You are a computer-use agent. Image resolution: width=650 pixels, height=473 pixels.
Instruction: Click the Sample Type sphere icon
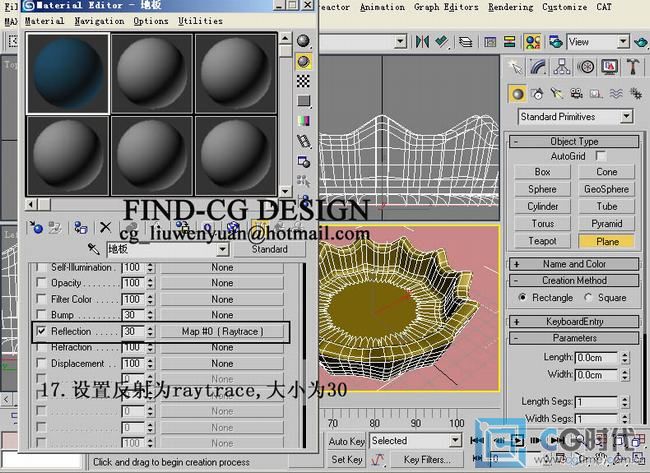tap(303, 41)
